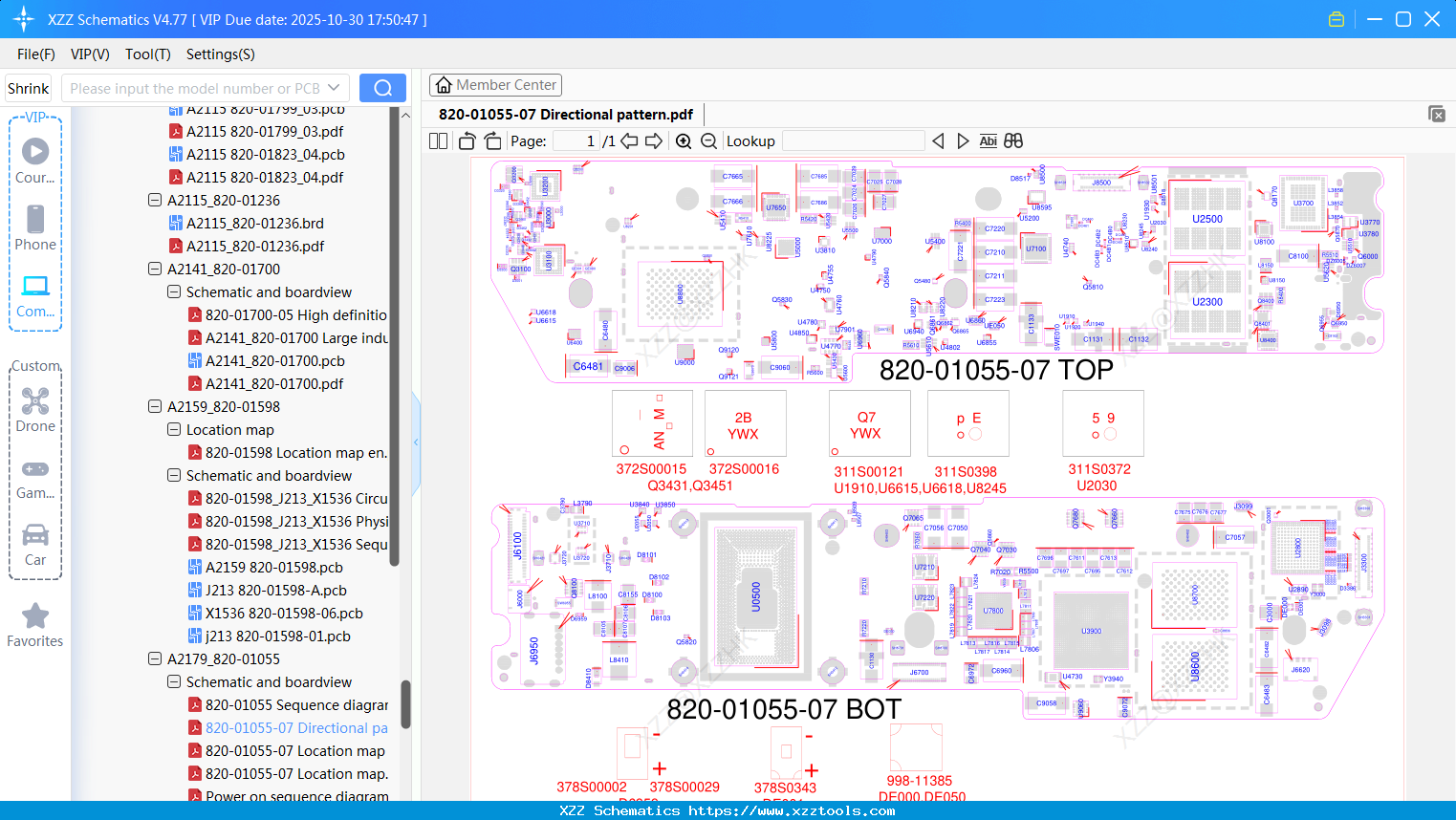Click the binoculars search icon
The height and width of the screenshot is (820, 1456).
[1013, 141]
